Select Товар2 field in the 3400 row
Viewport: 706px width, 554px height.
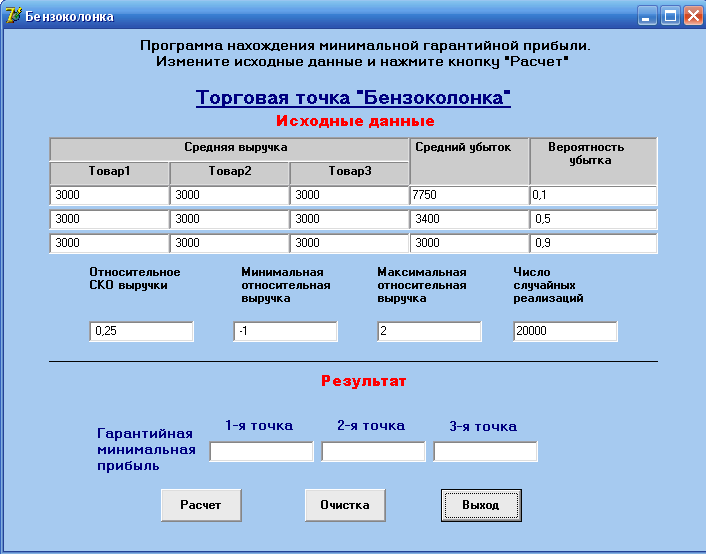230,219
